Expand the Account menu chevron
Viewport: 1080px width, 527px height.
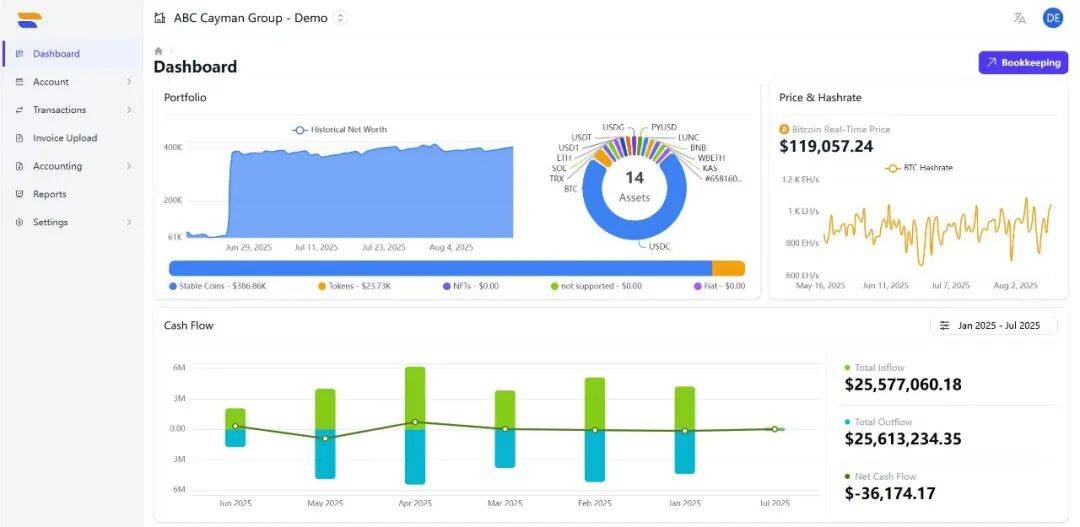[x=129, y=82]
